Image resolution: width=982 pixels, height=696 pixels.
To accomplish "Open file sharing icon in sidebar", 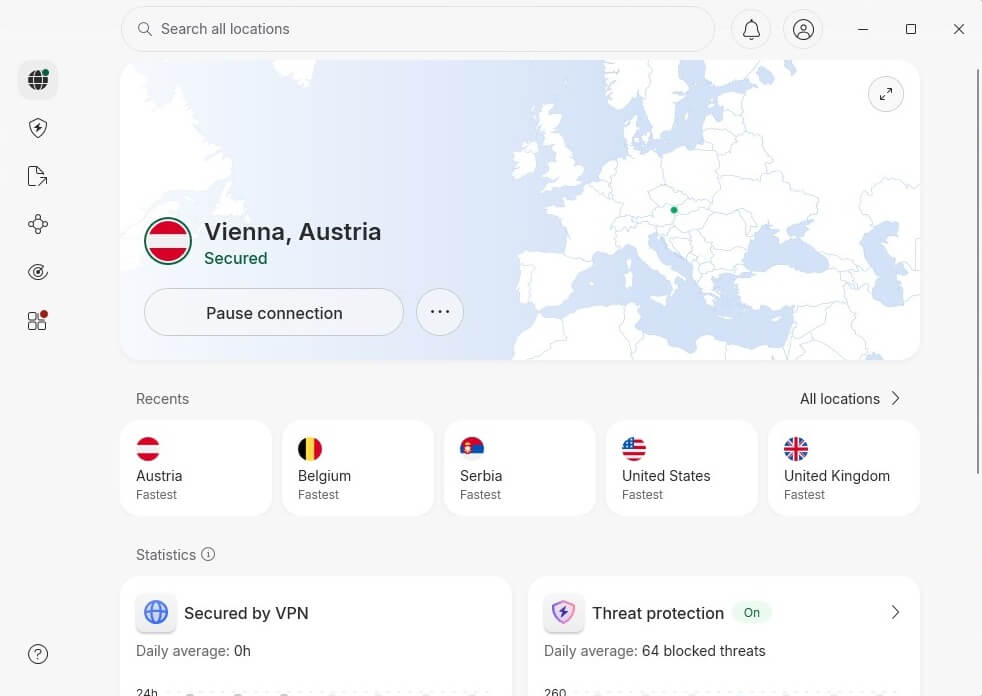I will pos(38,176).
